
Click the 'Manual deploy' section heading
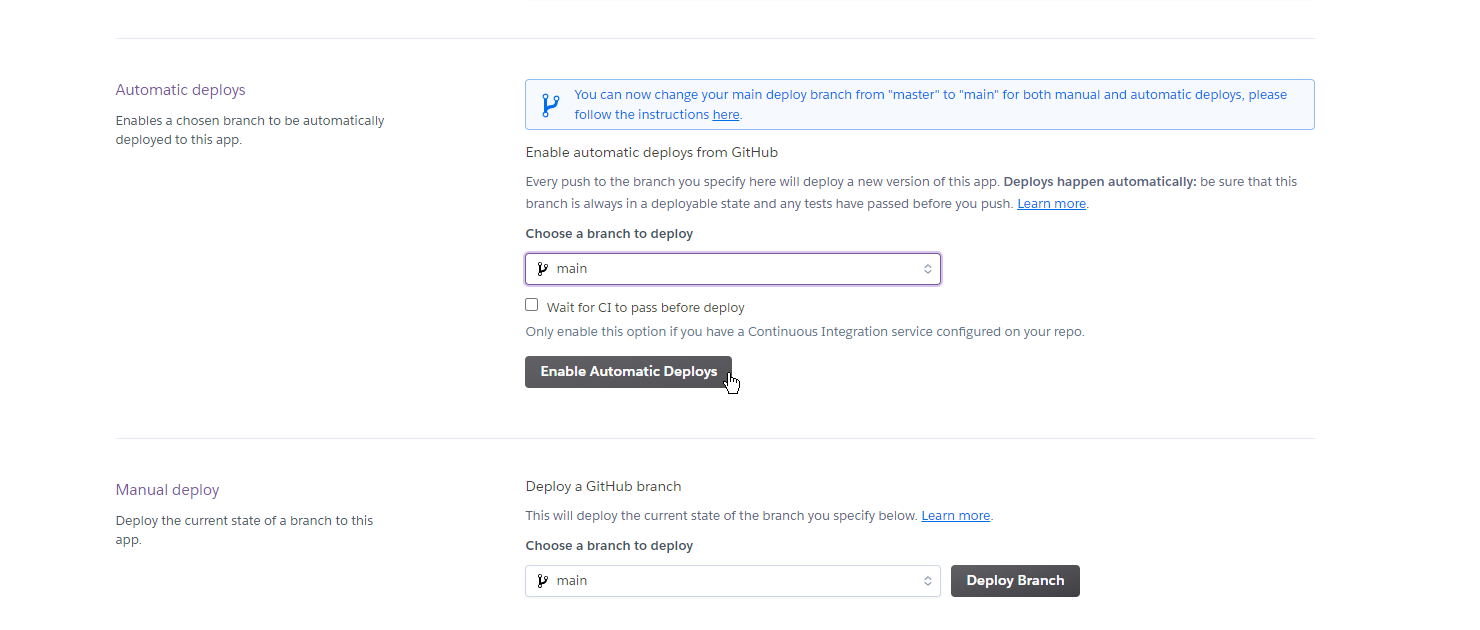(167, 489)
